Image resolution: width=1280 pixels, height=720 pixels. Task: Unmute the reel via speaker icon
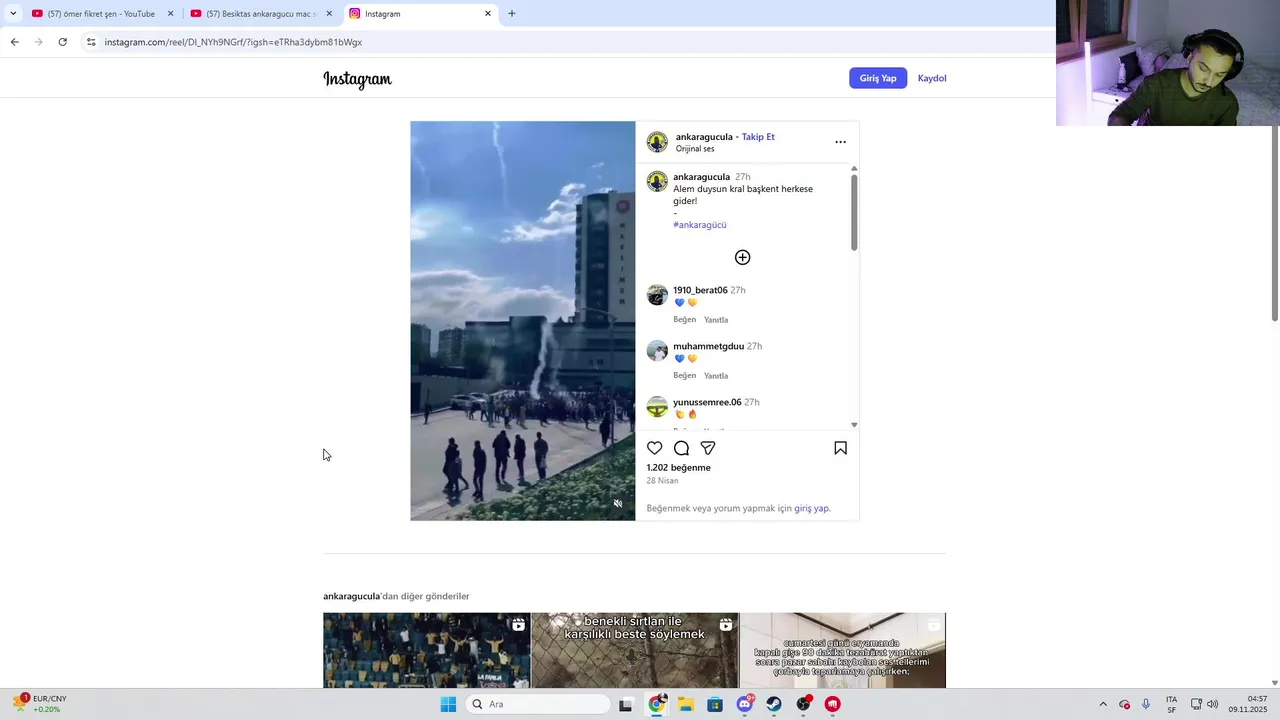618,504
